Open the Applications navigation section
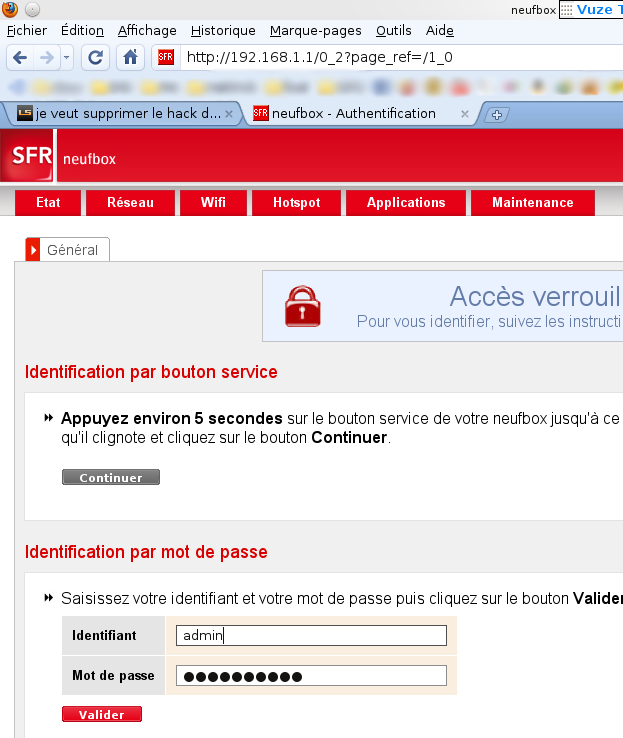 click(406, 203)
